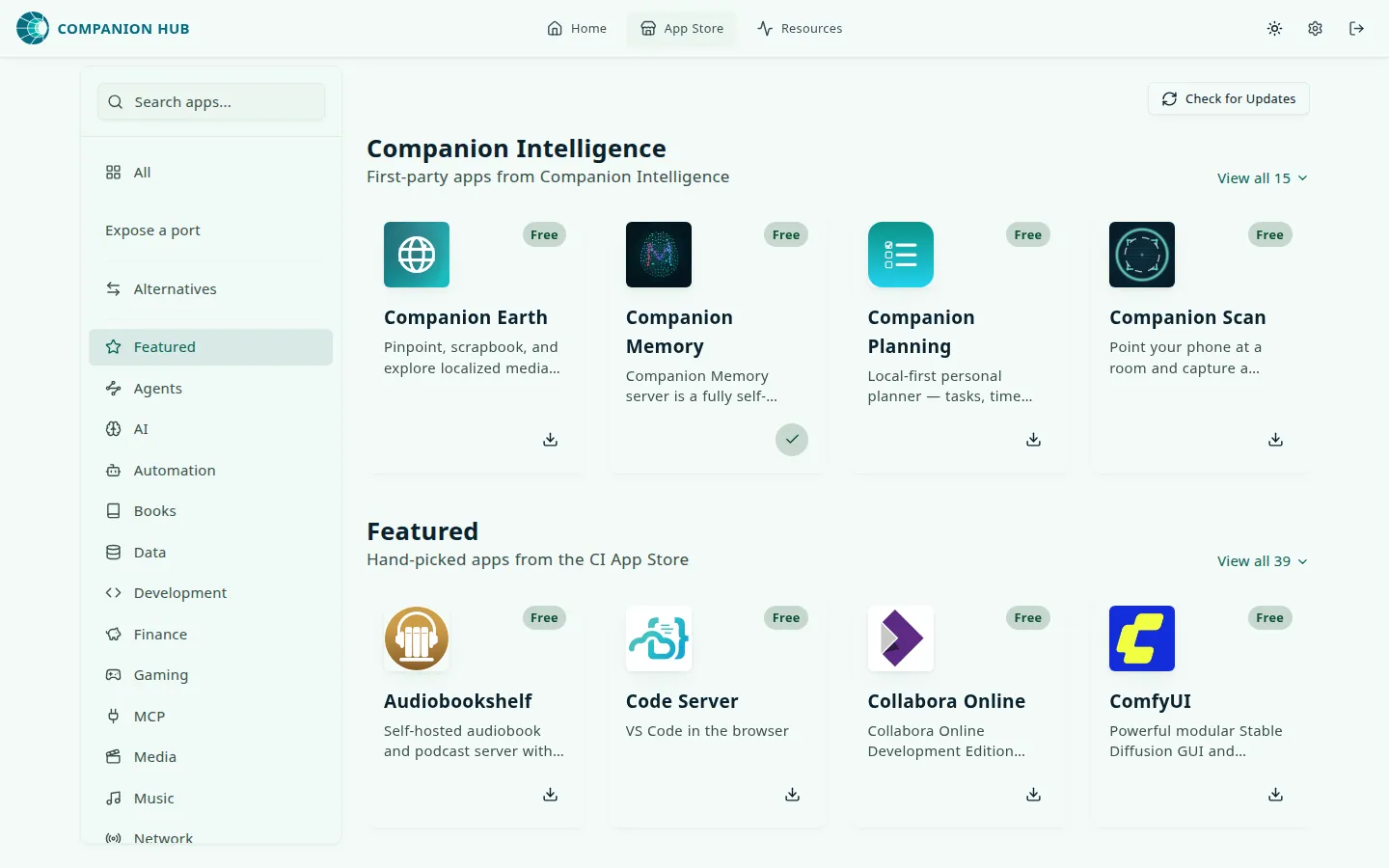Screen dimensions: 1389x868
Task: Click the Code Server logo
Action: [659, 638]
